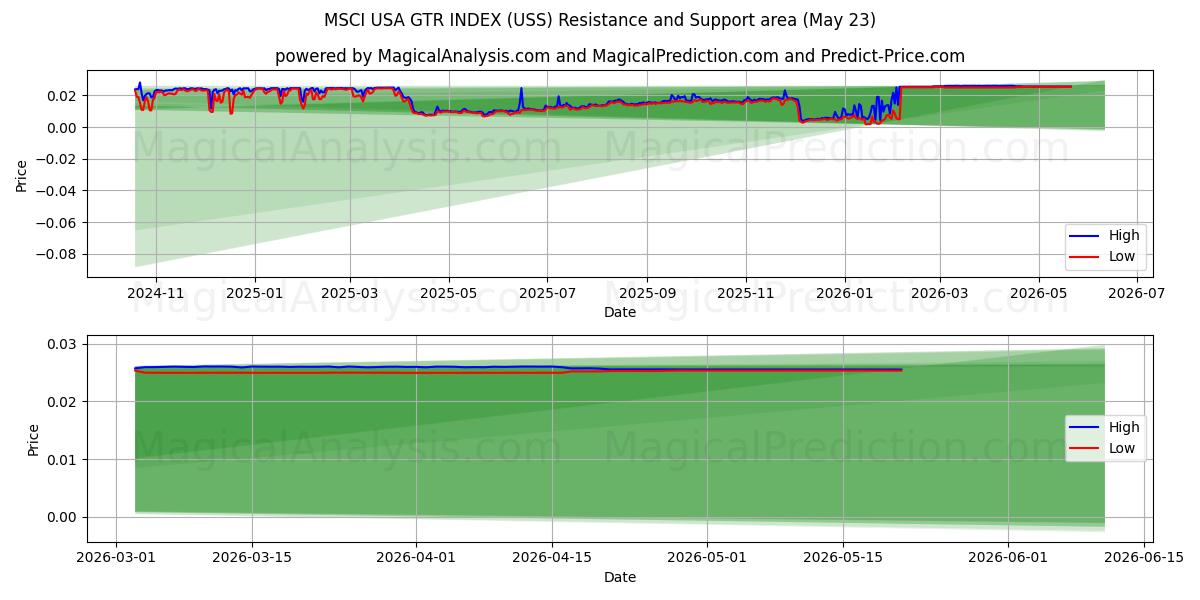1200x600 pixels.
Task: Click the '2025-05' x-axis label on the top chart
Action: coord(448,295)
